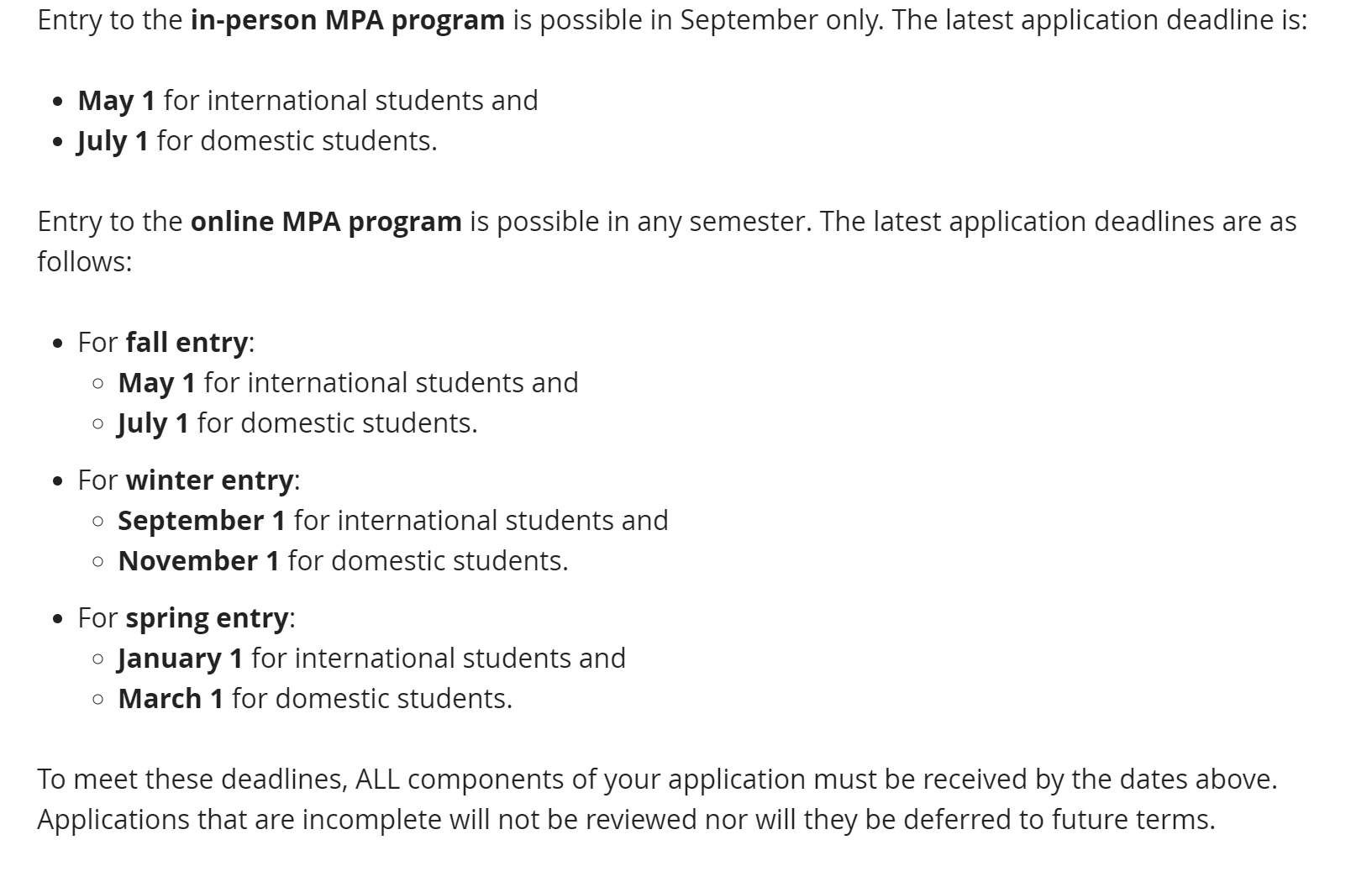Click the word 'follows:' before the online list

coord(84,261)
